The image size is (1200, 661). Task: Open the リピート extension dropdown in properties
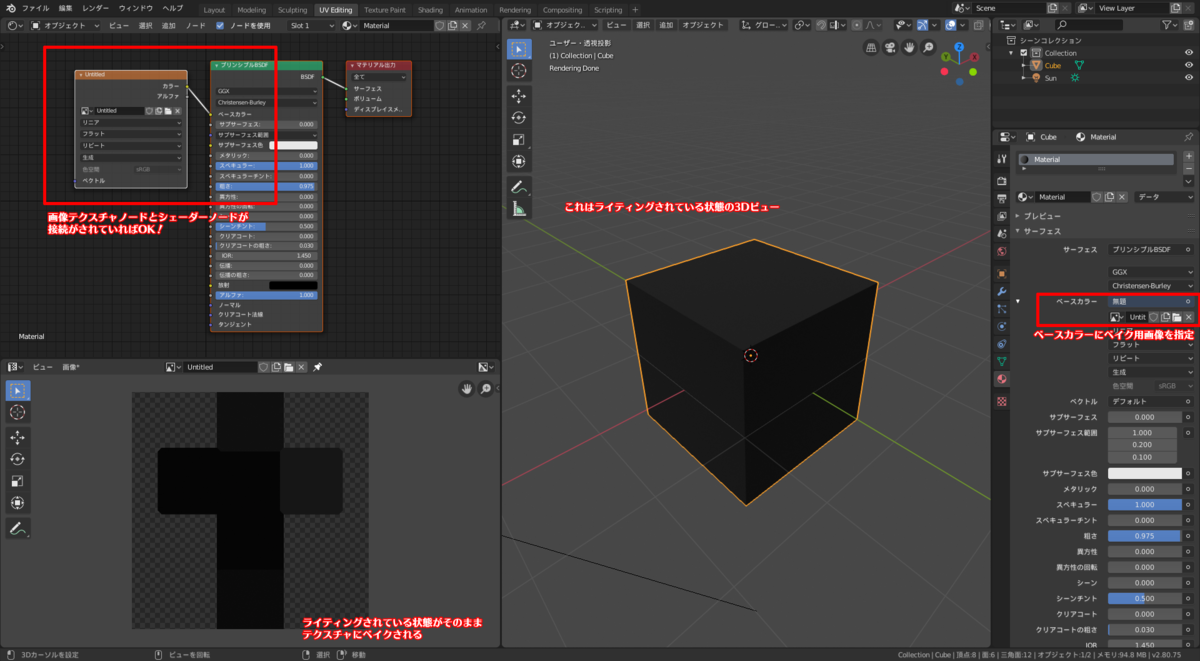(1151, 358)
